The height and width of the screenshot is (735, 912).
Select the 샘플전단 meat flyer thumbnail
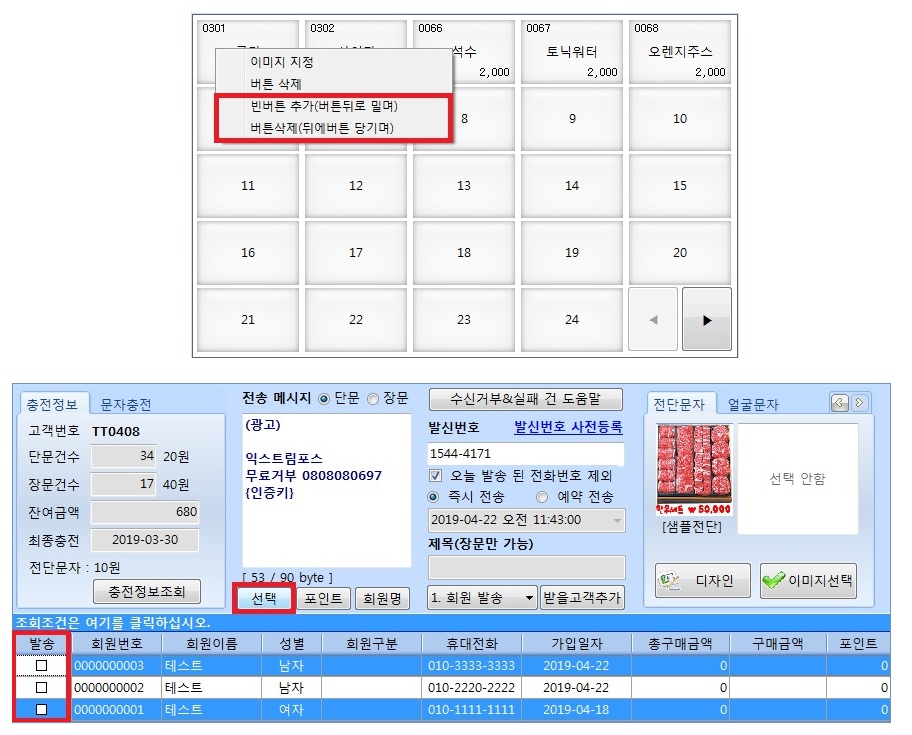coord(692,470)
